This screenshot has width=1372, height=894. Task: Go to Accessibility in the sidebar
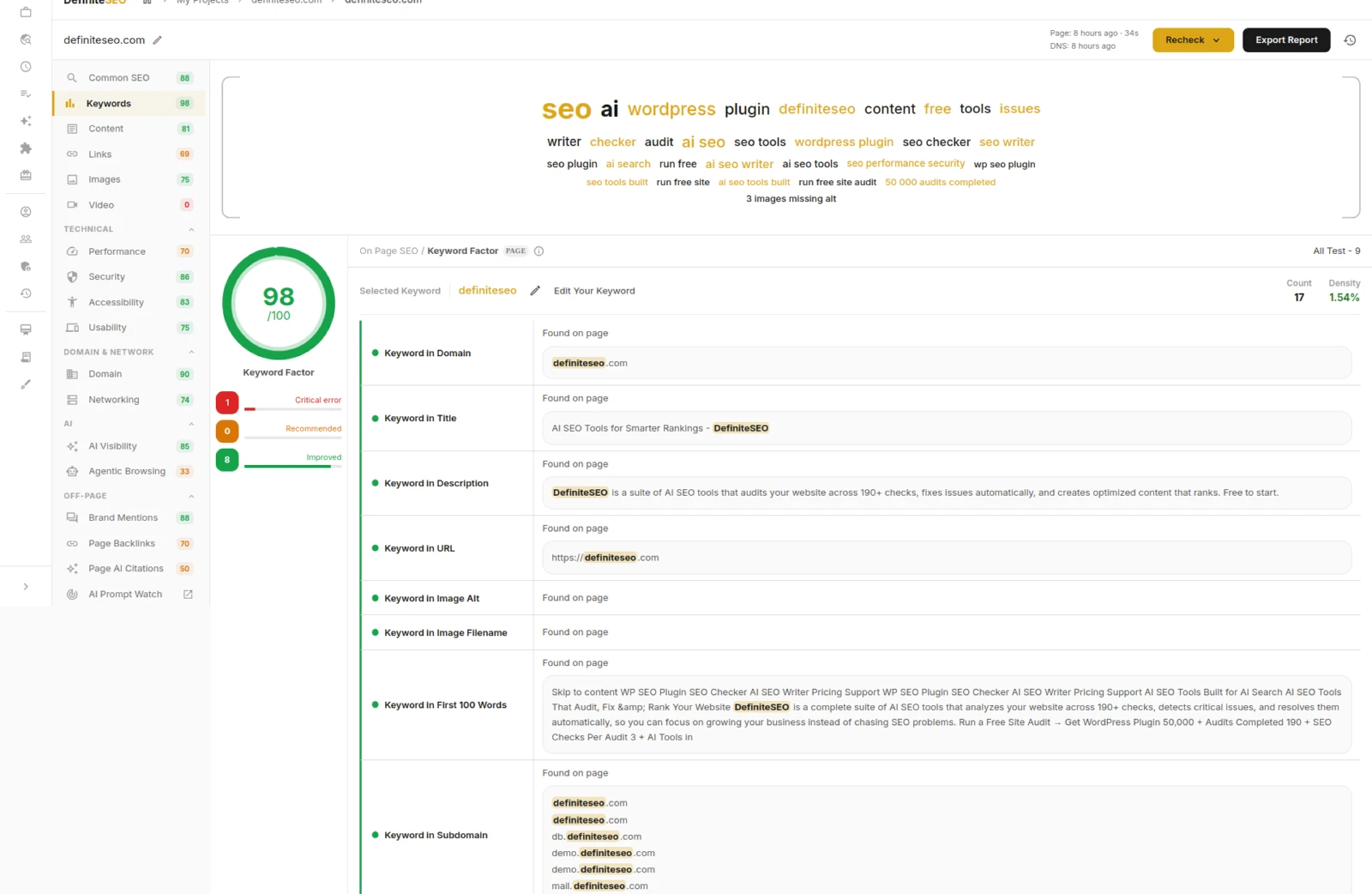[129, 302]
